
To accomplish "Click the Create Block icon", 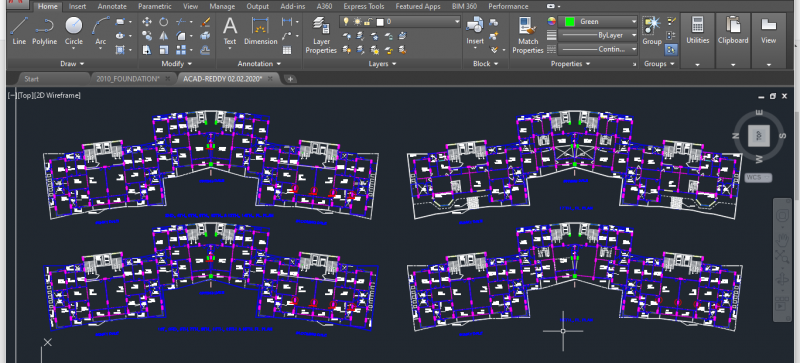I will pos(493,22).
